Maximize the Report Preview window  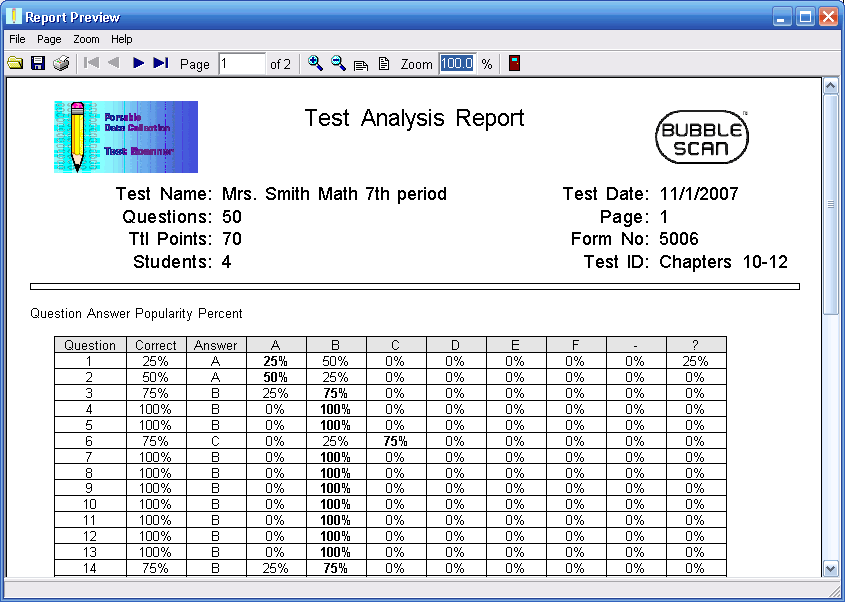[x=805, y=17]
